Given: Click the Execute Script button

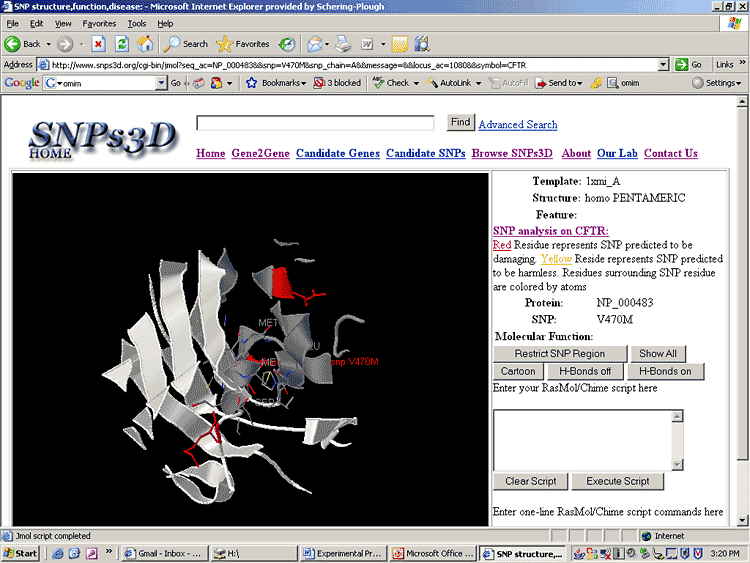Looking at the screenshot, I should pos(618,481).
